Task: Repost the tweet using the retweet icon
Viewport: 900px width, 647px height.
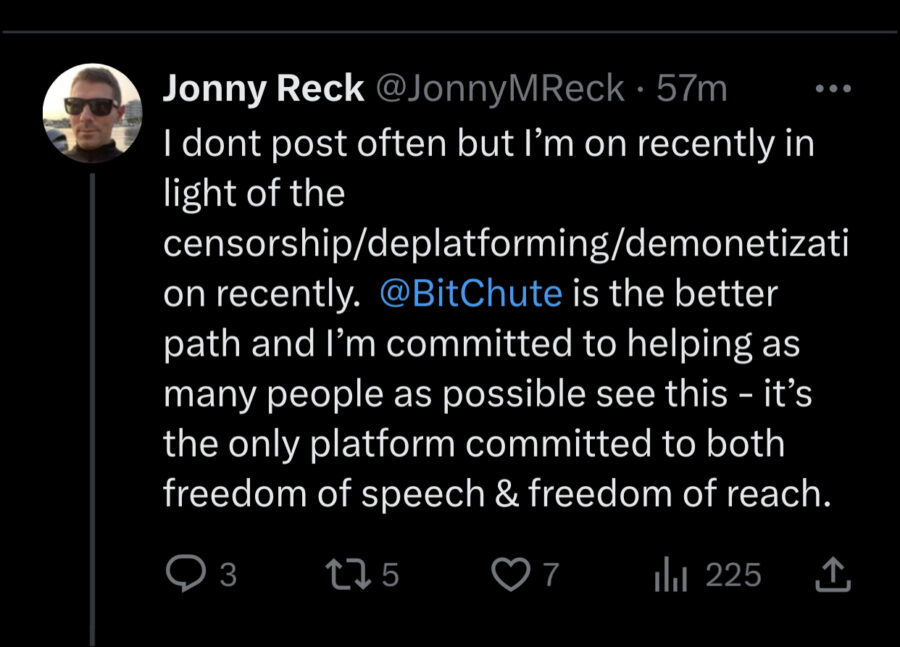Action: pyautogui.click(x=348, y=575)
